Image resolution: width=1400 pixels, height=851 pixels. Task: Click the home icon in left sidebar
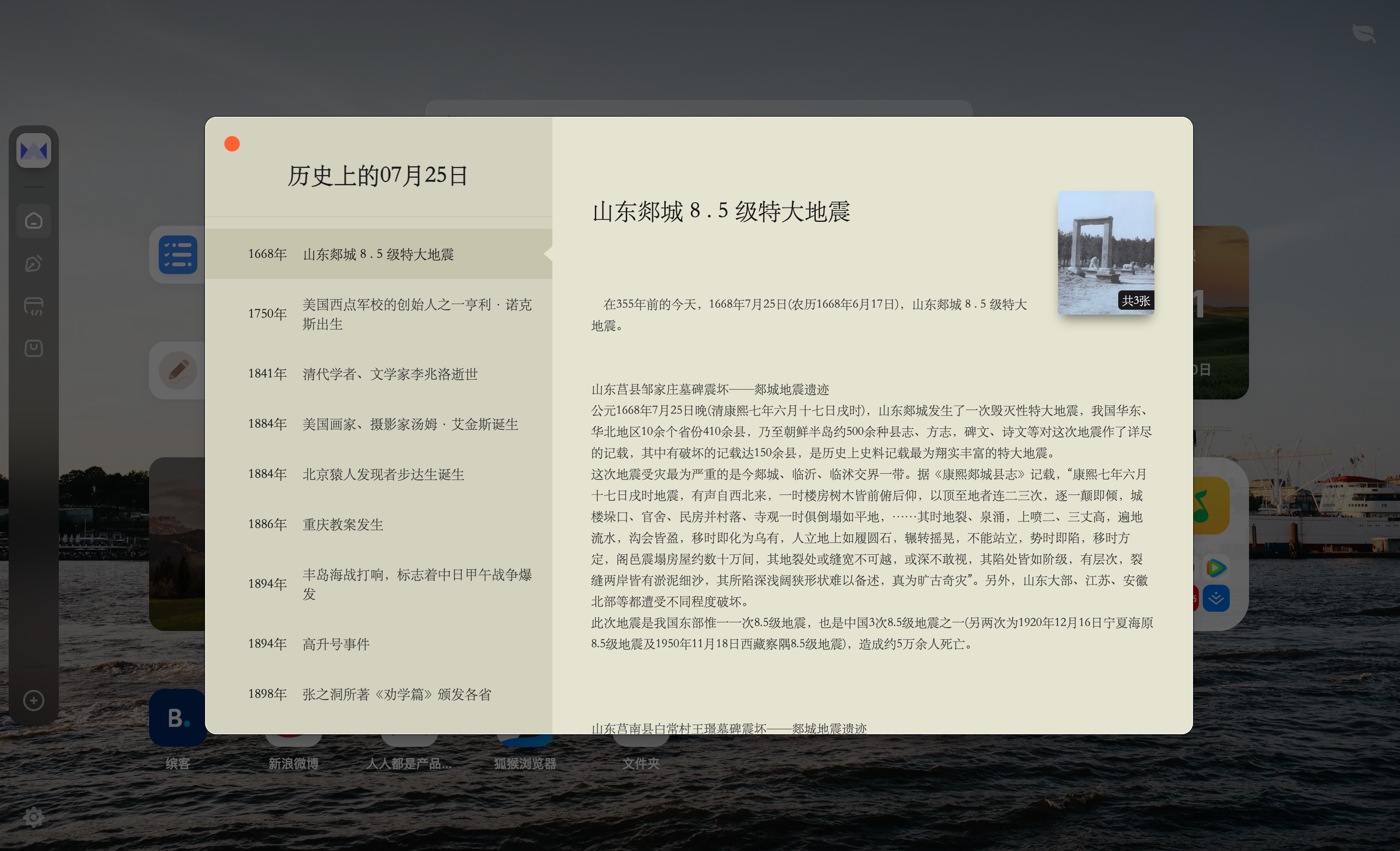pos(33,220)
